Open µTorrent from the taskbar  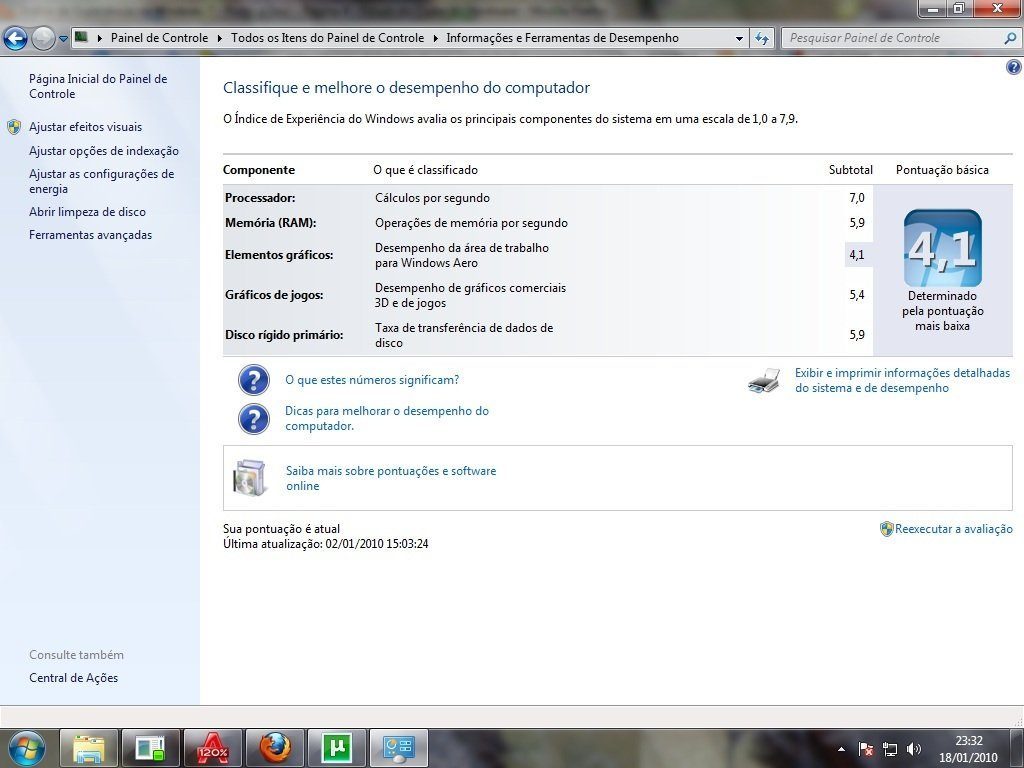(337, 748)
